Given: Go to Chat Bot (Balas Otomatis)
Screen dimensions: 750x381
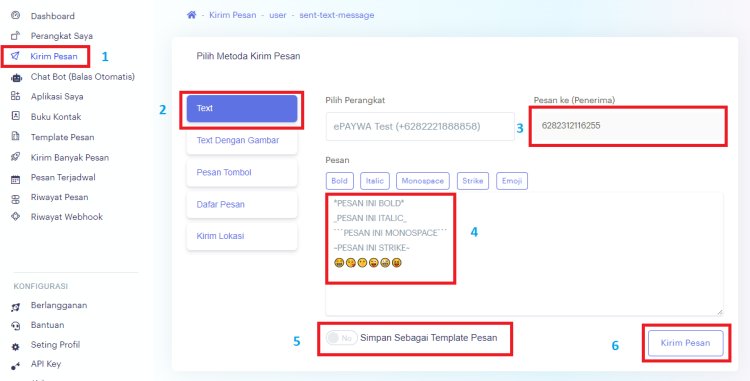Looking at the screenshot, I should tap(83, 76).
